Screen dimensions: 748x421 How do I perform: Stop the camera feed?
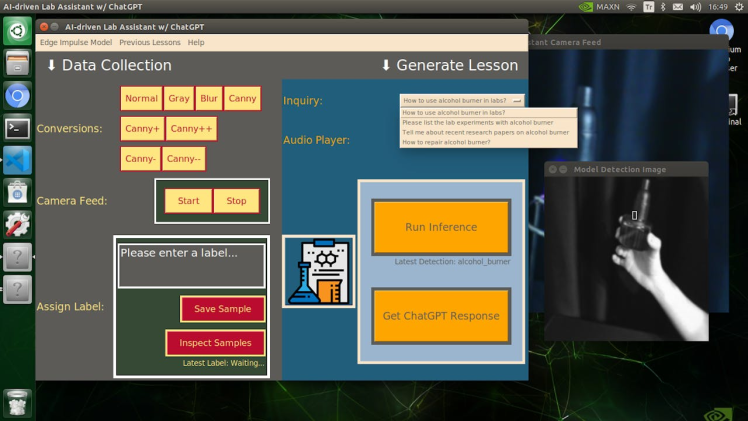pyautogui.click(x=236, y=201)
